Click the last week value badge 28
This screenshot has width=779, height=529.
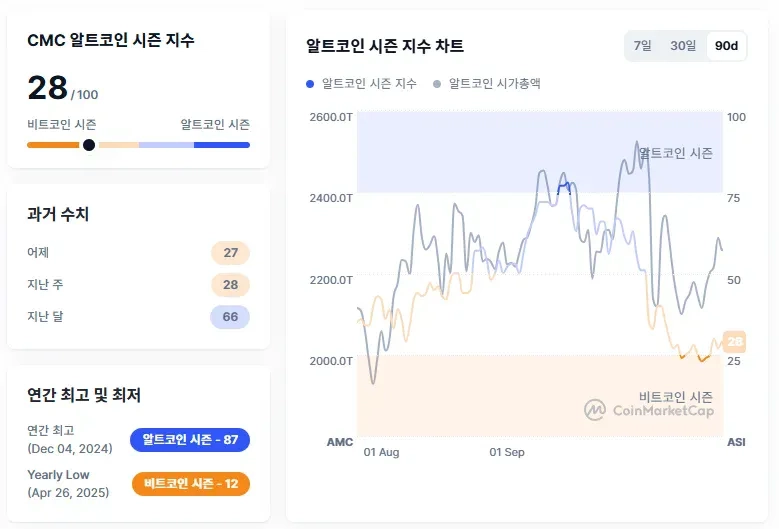tap(230, 285)
